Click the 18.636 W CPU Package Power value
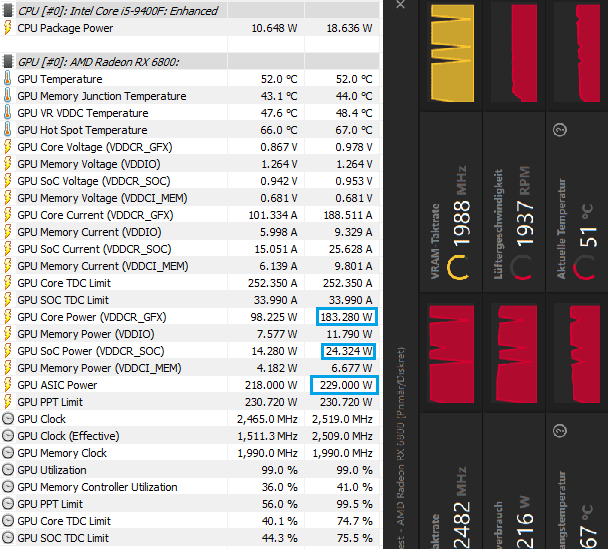Screen dimensions: 608x549 point(349,28)
